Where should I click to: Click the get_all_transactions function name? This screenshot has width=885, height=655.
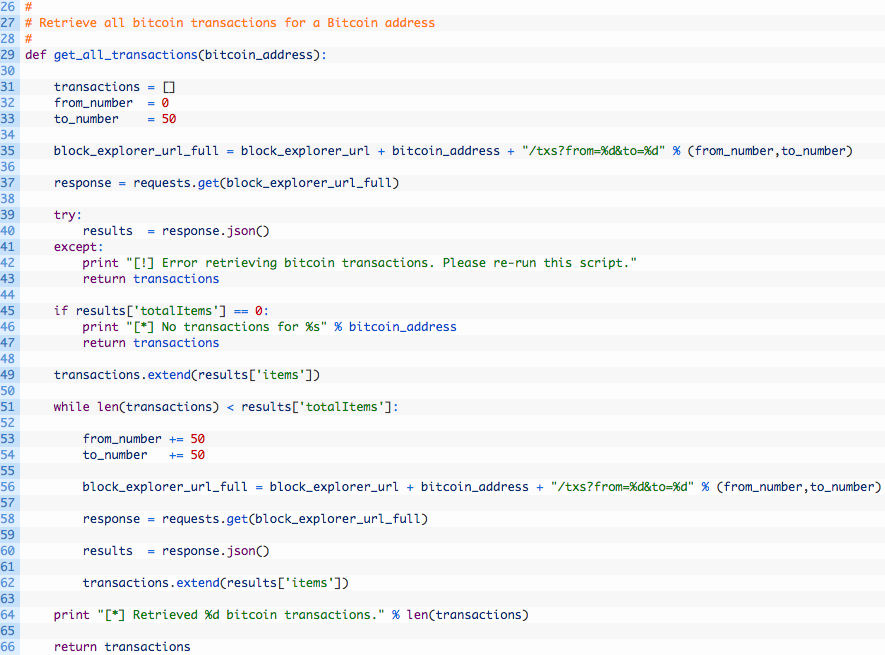pos(125,55)
